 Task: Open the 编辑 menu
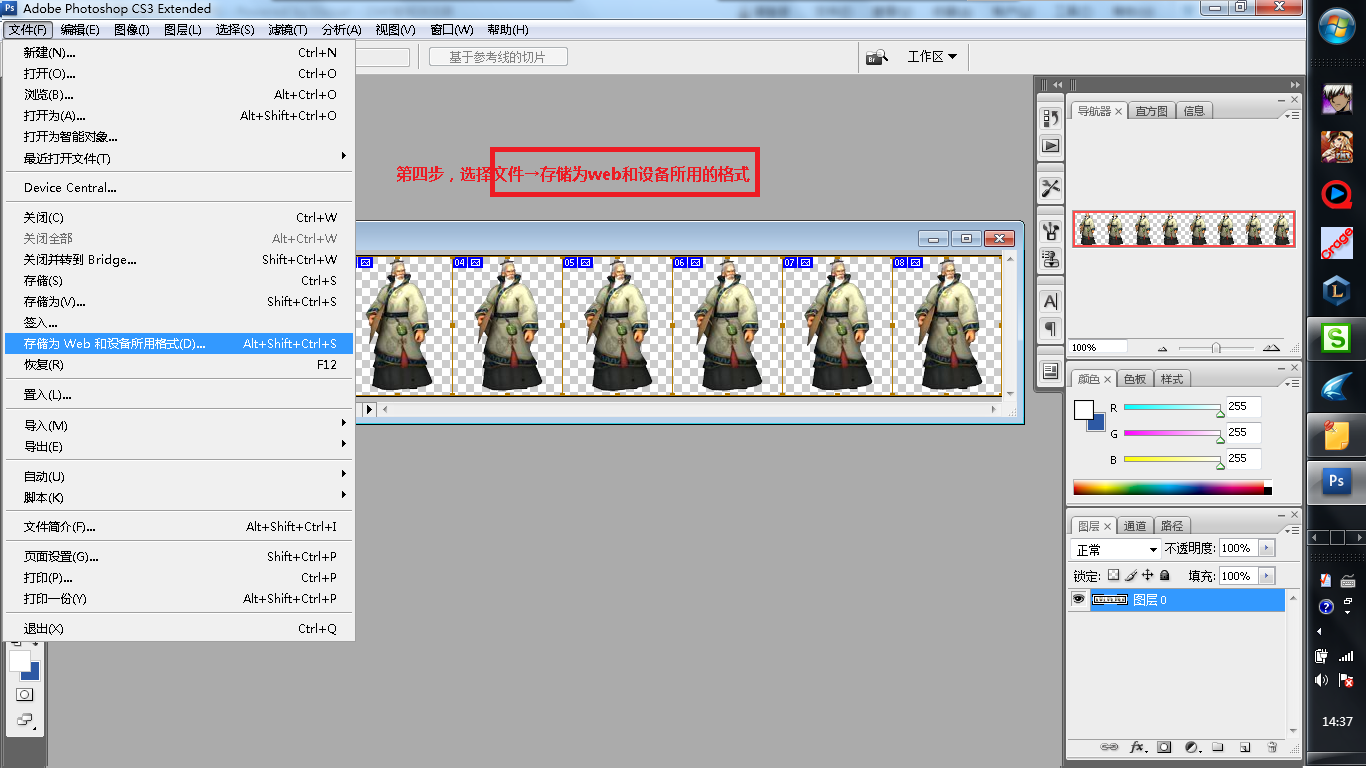pyautogui.click(x=80, y=30)
